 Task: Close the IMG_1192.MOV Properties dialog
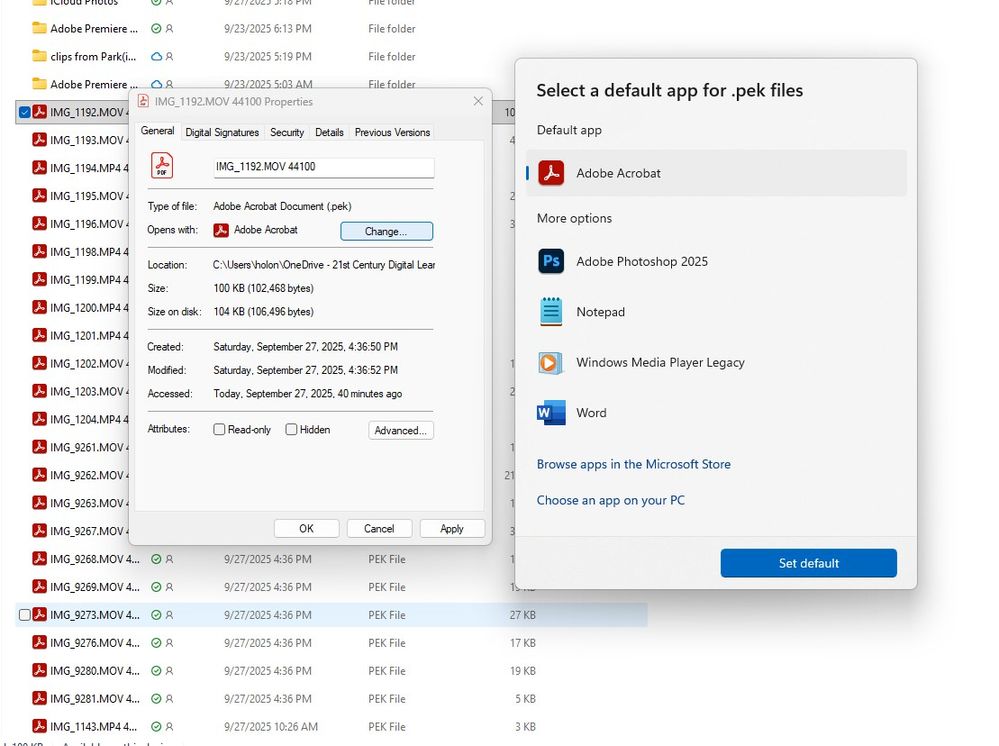[478, 101]
